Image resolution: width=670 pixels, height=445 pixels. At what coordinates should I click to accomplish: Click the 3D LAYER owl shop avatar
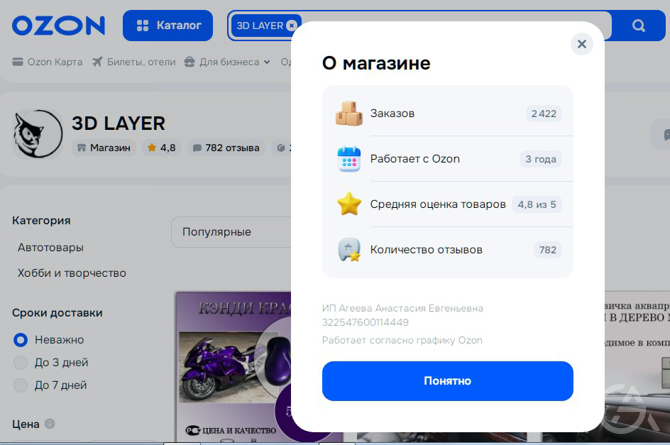[x=38, y=134]
